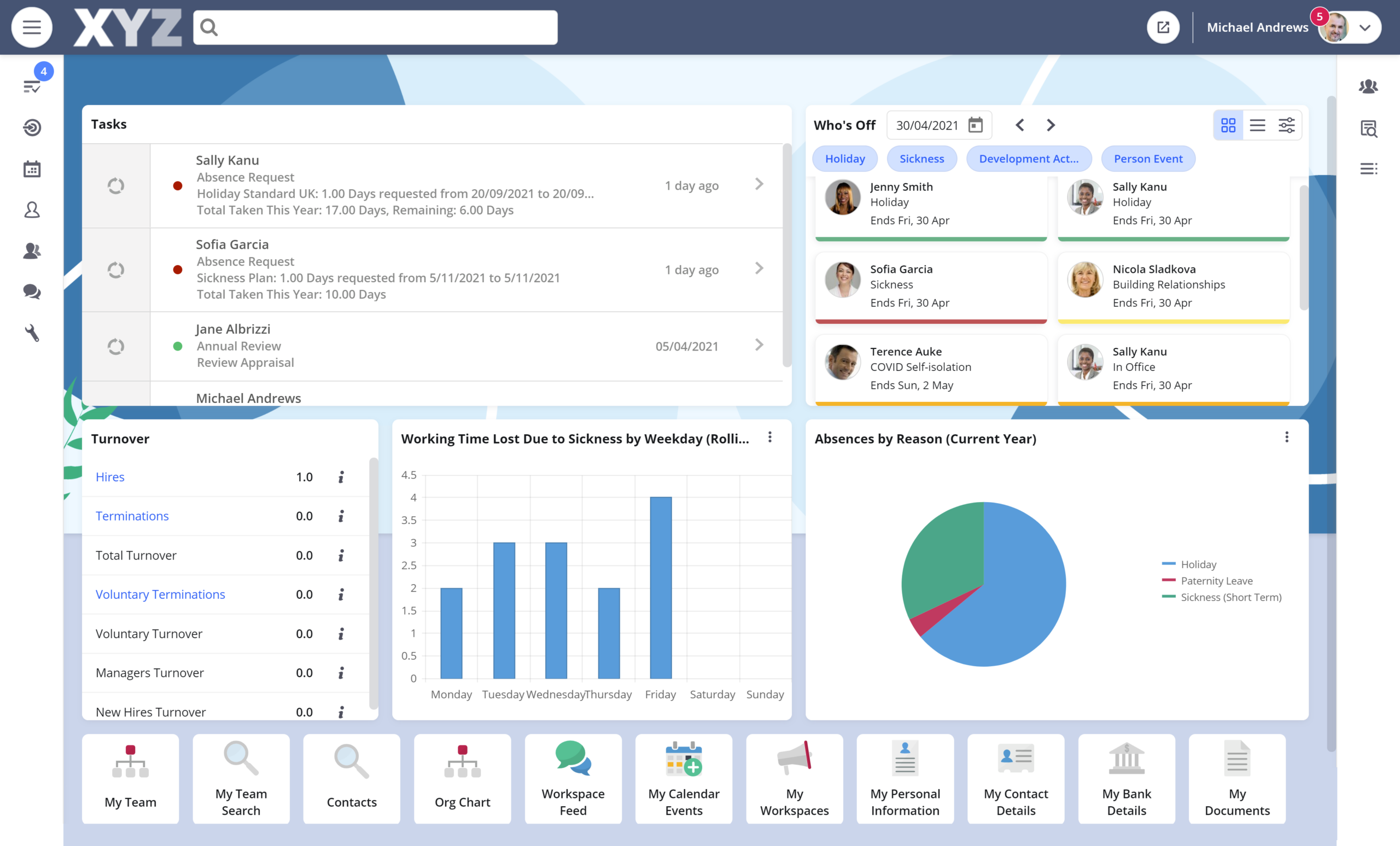Viewport: 1400px width, 846px height.
Task: Click the wrench tools sidebar icon
Action: 32,333
